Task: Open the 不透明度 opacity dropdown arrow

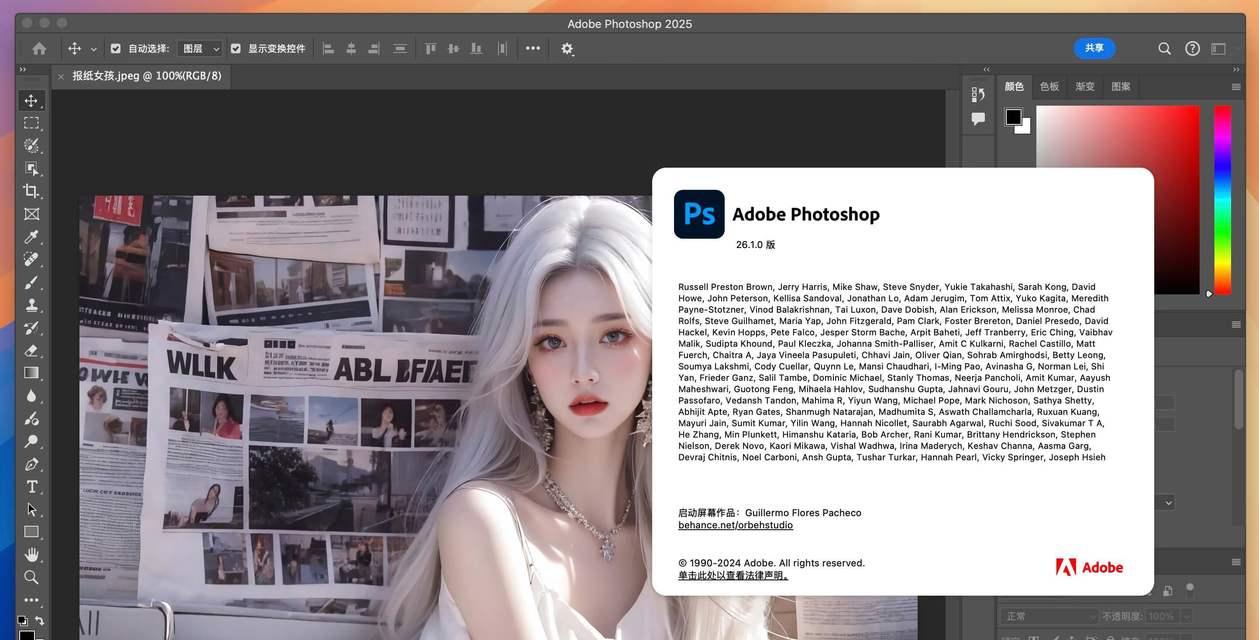Action: pos(1186,616)
